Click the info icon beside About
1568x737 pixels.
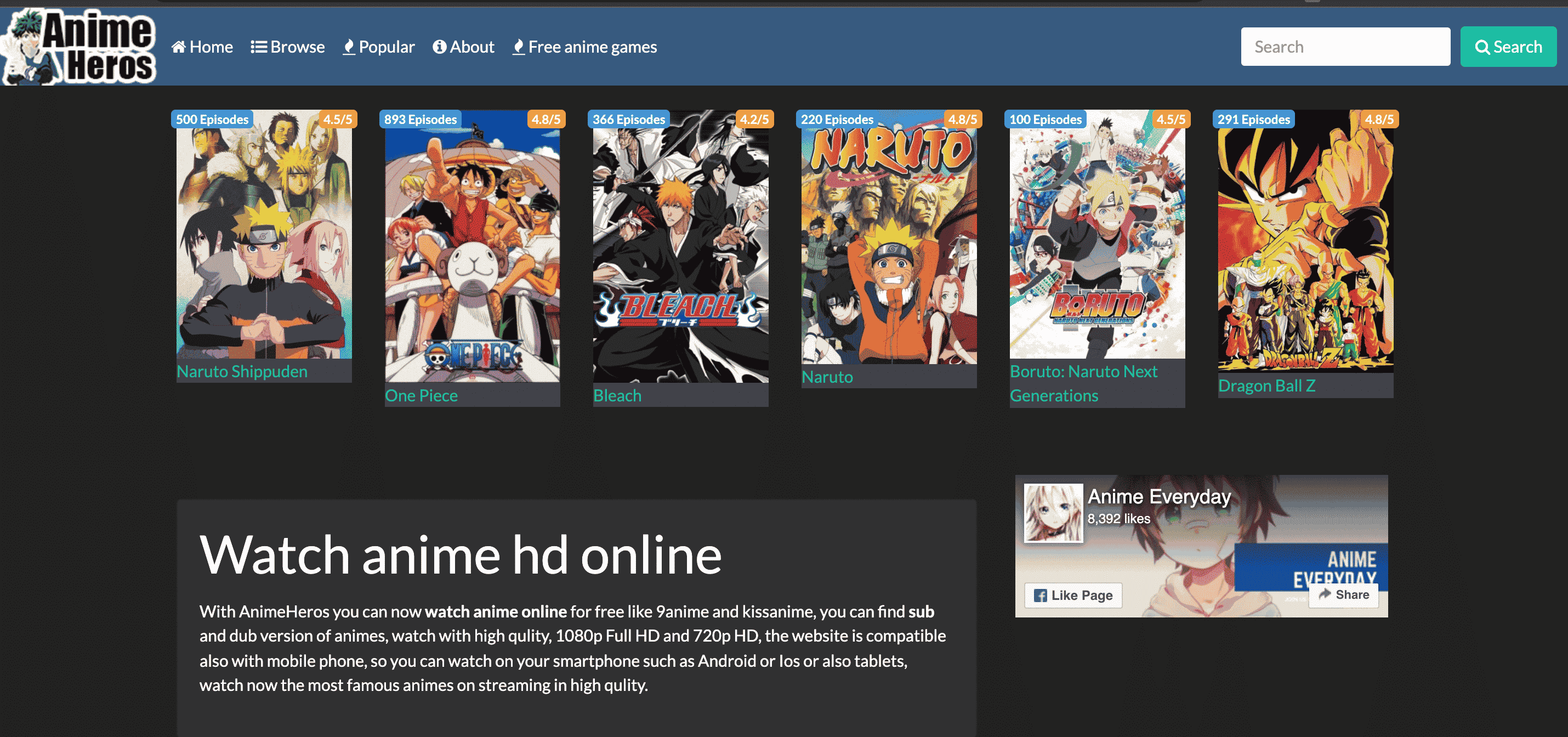[440, 47]
